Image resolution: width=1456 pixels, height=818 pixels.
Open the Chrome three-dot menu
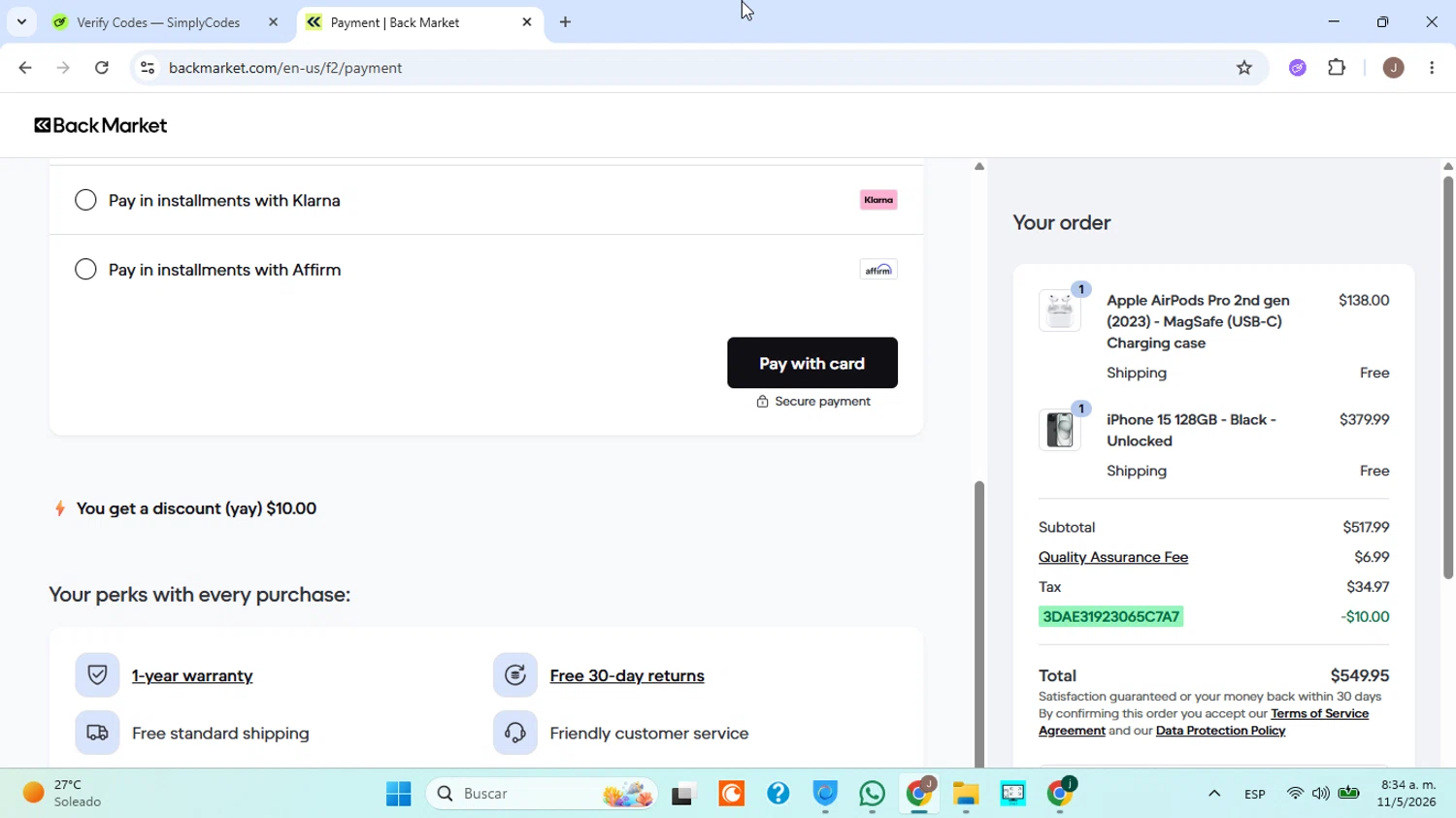pyautogui.click(x=1433, y=68)
